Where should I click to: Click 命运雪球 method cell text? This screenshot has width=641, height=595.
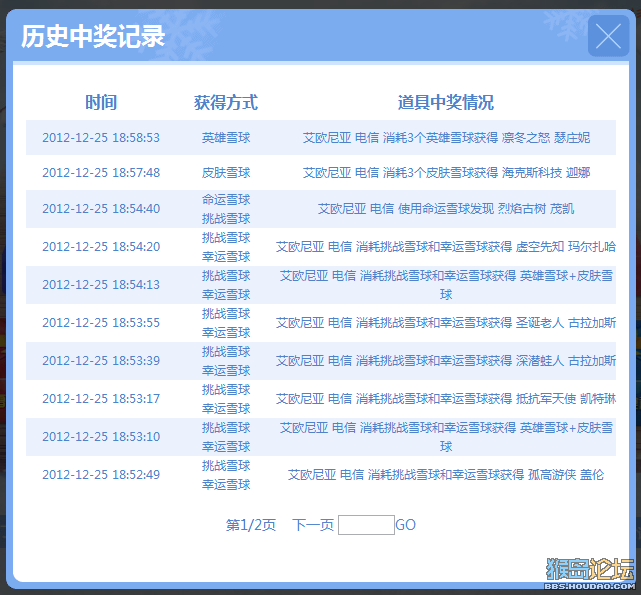[x=226, y=200]
